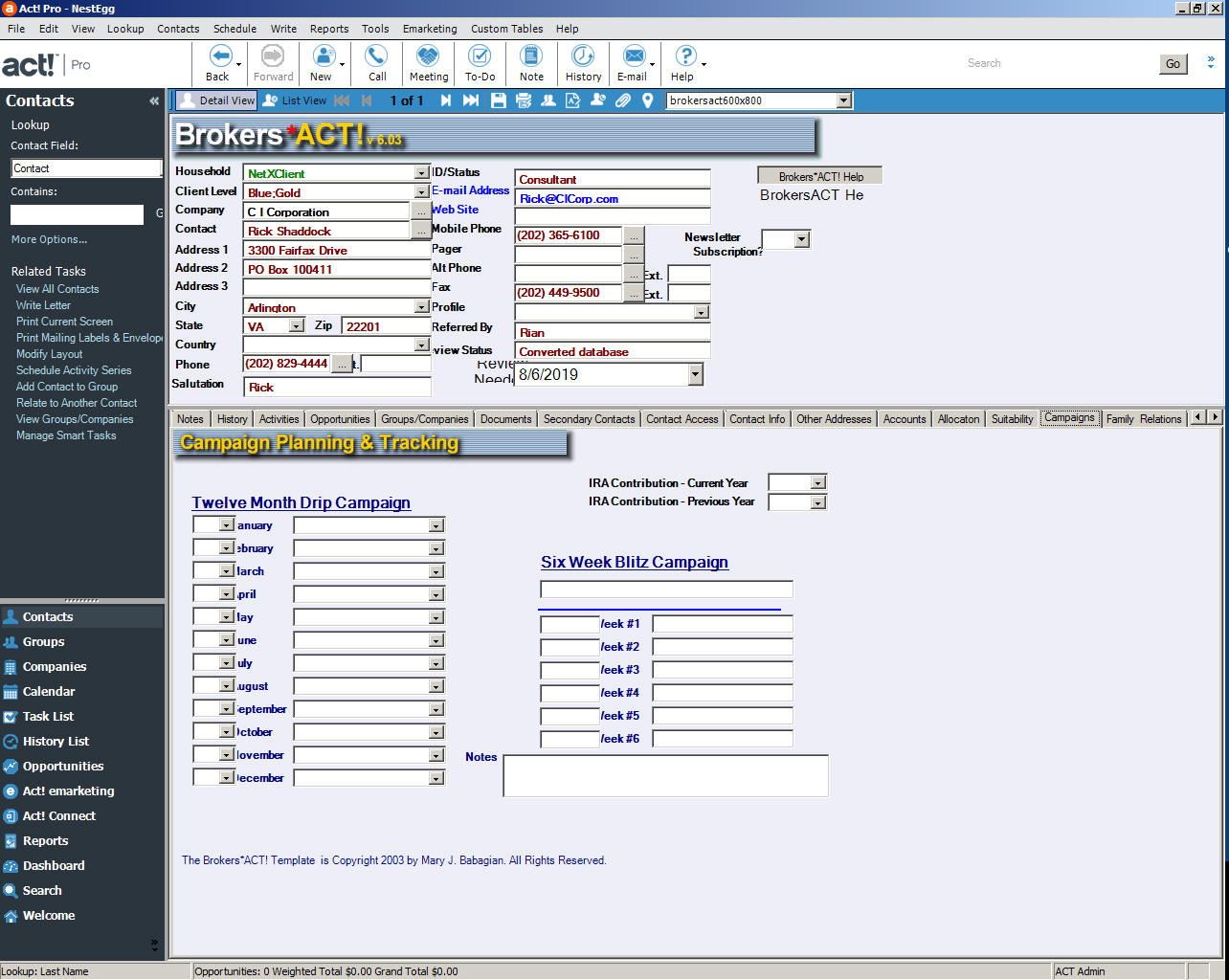
Task: Switch to Detail View
Action: point(216,100)
